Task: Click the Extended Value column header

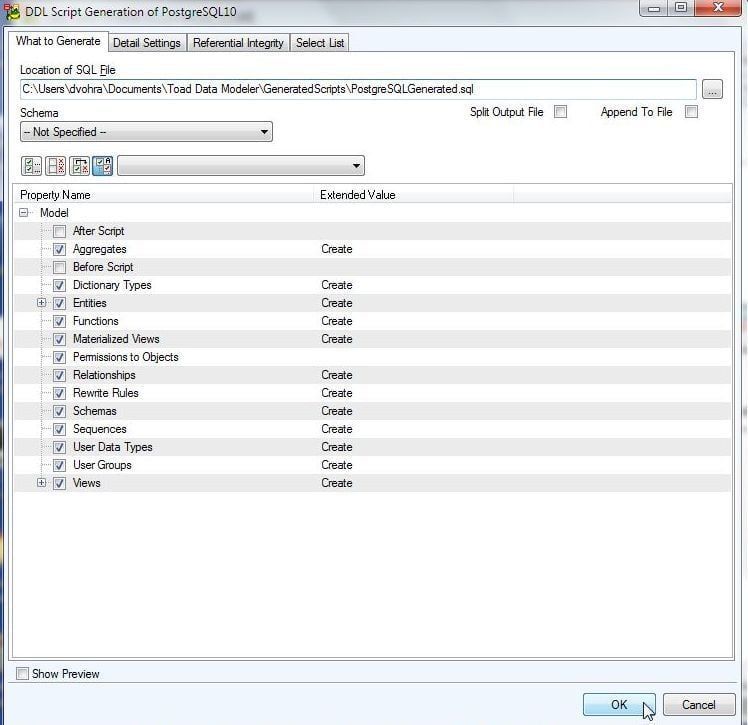Action: [x=413, y=195]
